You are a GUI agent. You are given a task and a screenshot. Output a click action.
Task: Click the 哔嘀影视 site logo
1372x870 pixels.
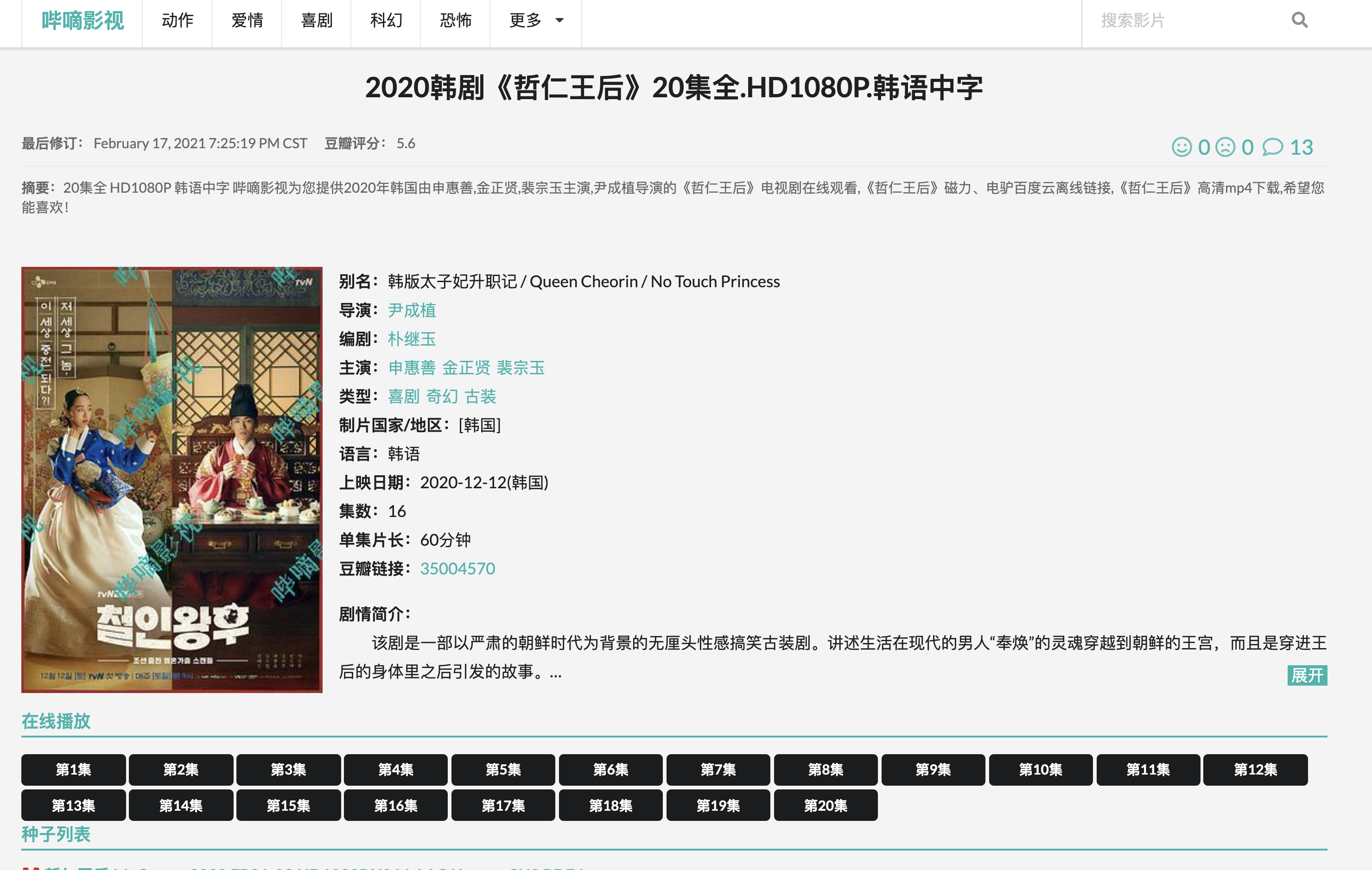coord(82,20)
